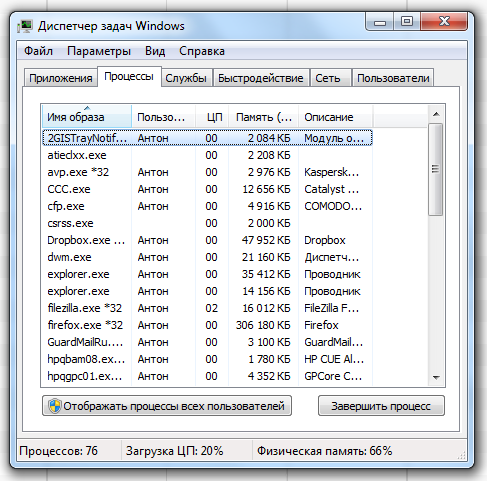Select explorer.exe using 35 412 КБ

(x=207, y=274)
